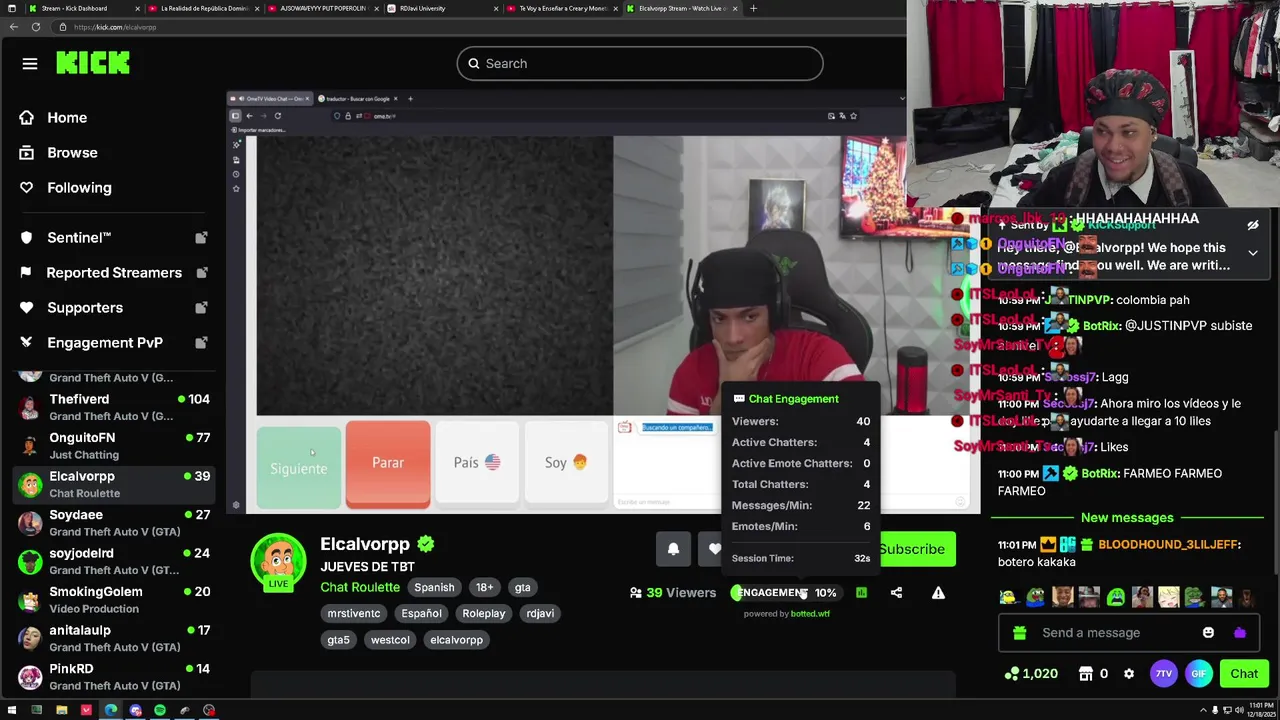This screenshot has width=1280, height=720.
Task: Click the verified badge next to Elcalvorpp
Action: (x=426, y=544)
